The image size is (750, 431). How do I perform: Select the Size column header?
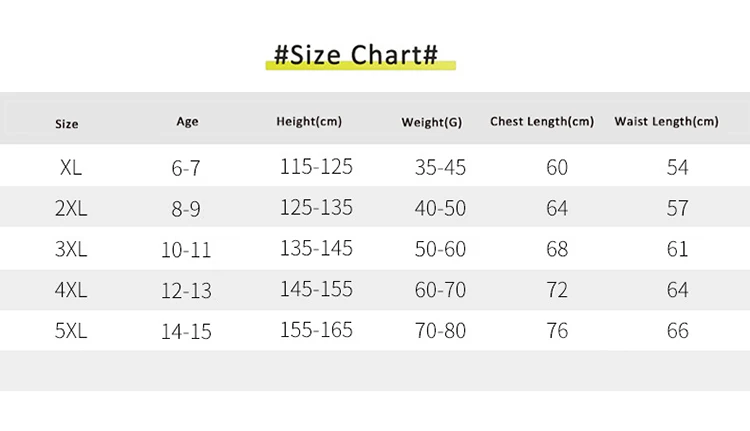[66, 124]
